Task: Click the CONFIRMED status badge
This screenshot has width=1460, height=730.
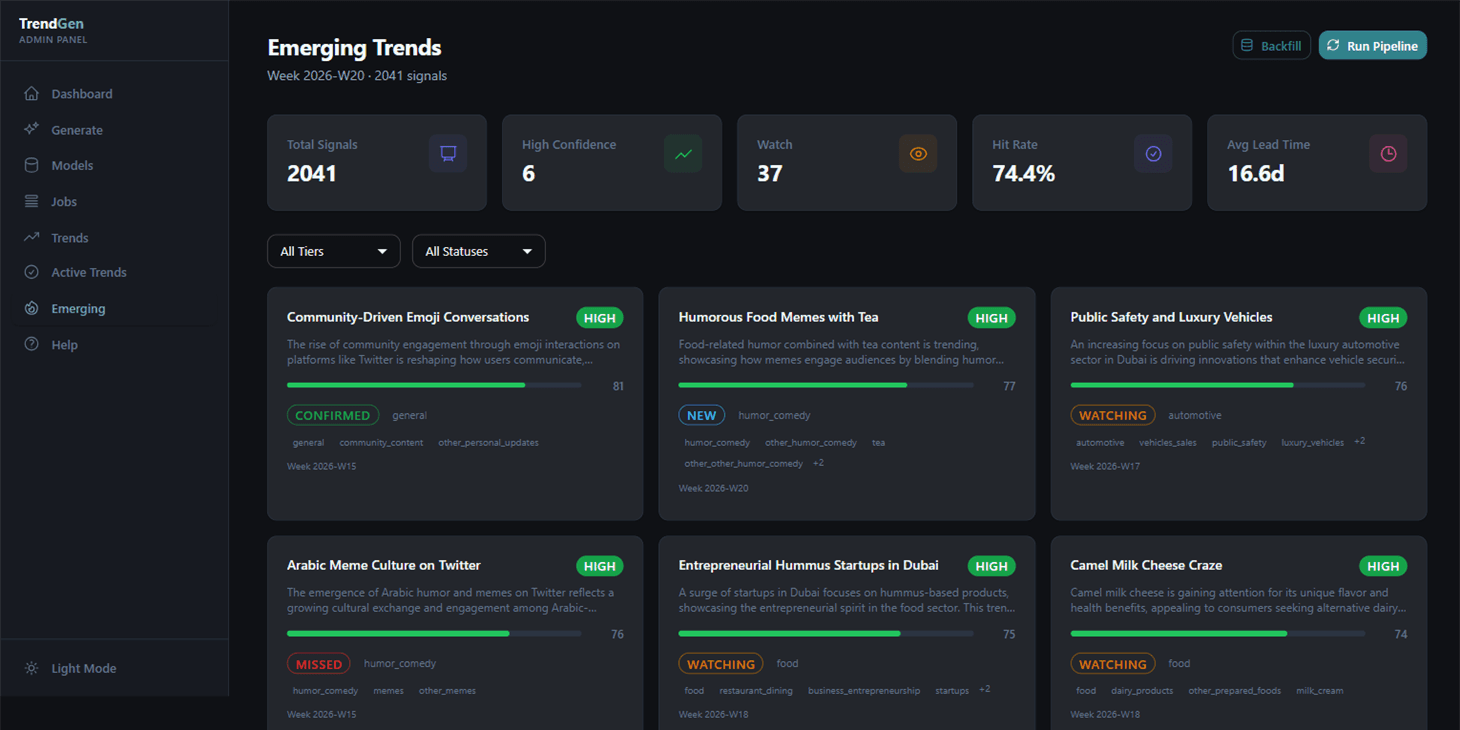Action: click(x=333, y=415)
